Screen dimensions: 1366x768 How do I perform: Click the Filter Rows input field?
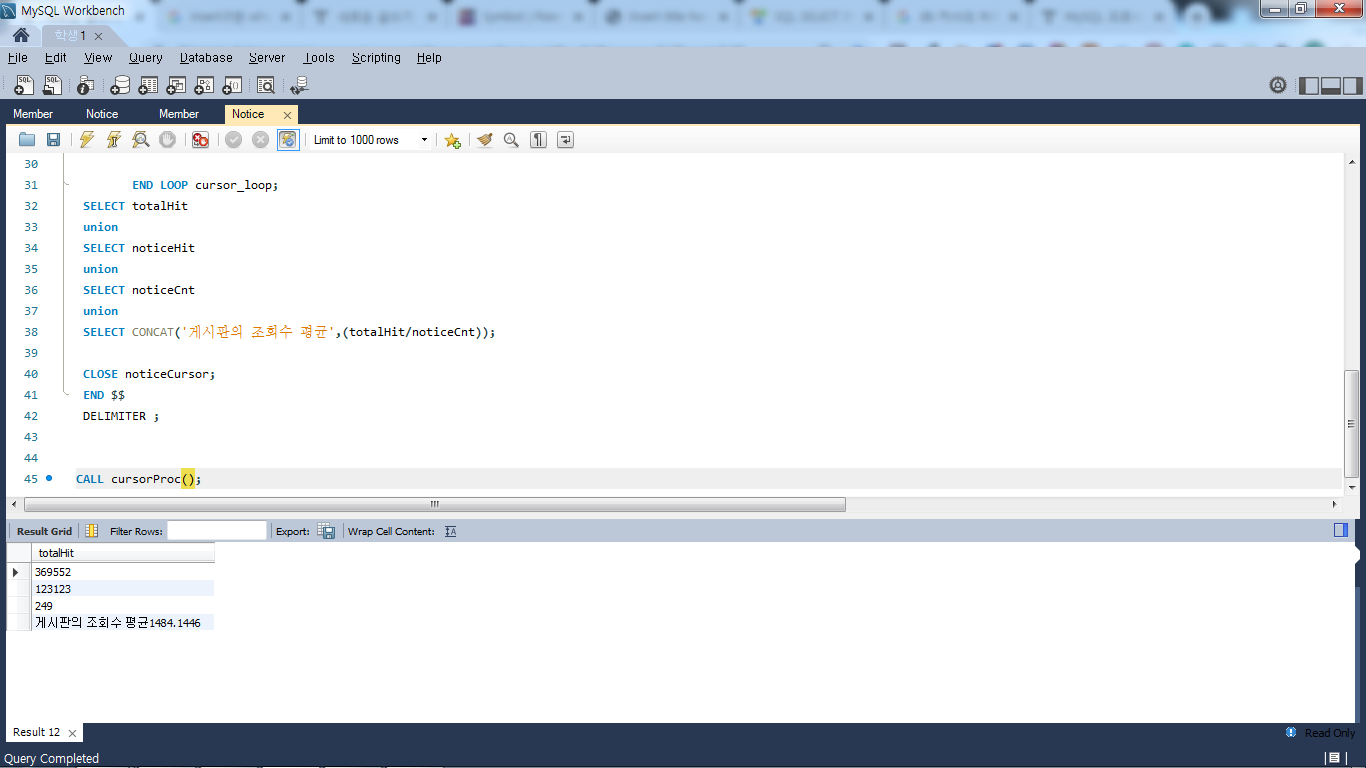tap(217, 531)
